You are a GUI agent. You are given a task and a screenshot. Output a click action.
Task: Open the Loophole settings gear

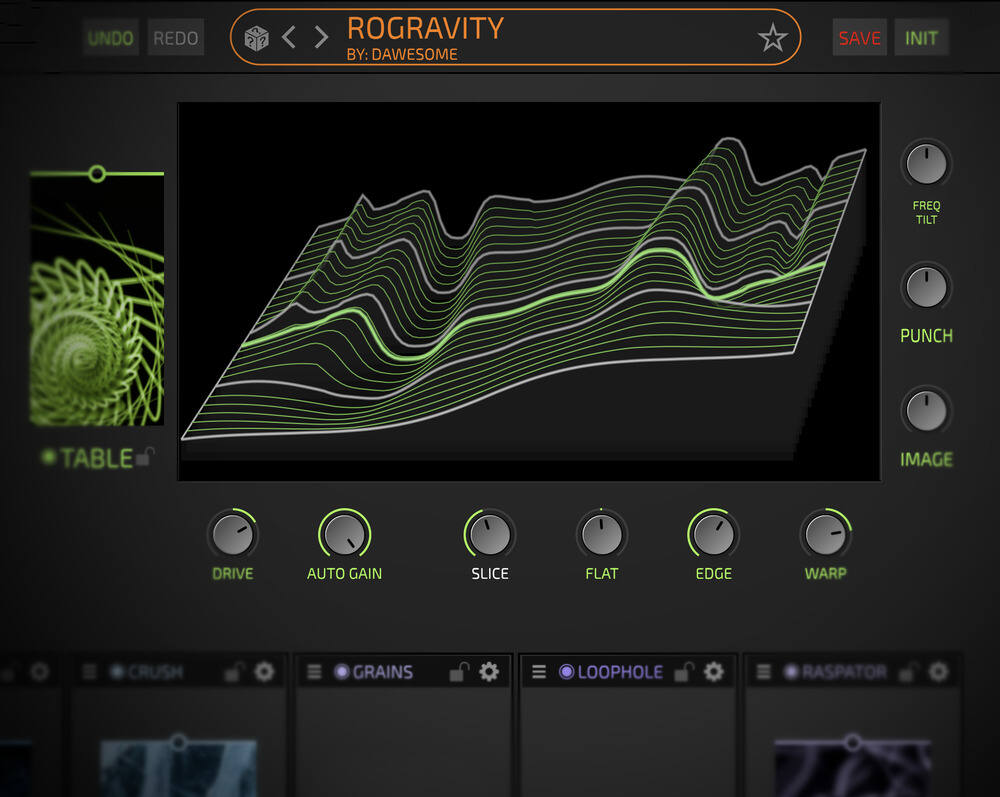(713, 672)
